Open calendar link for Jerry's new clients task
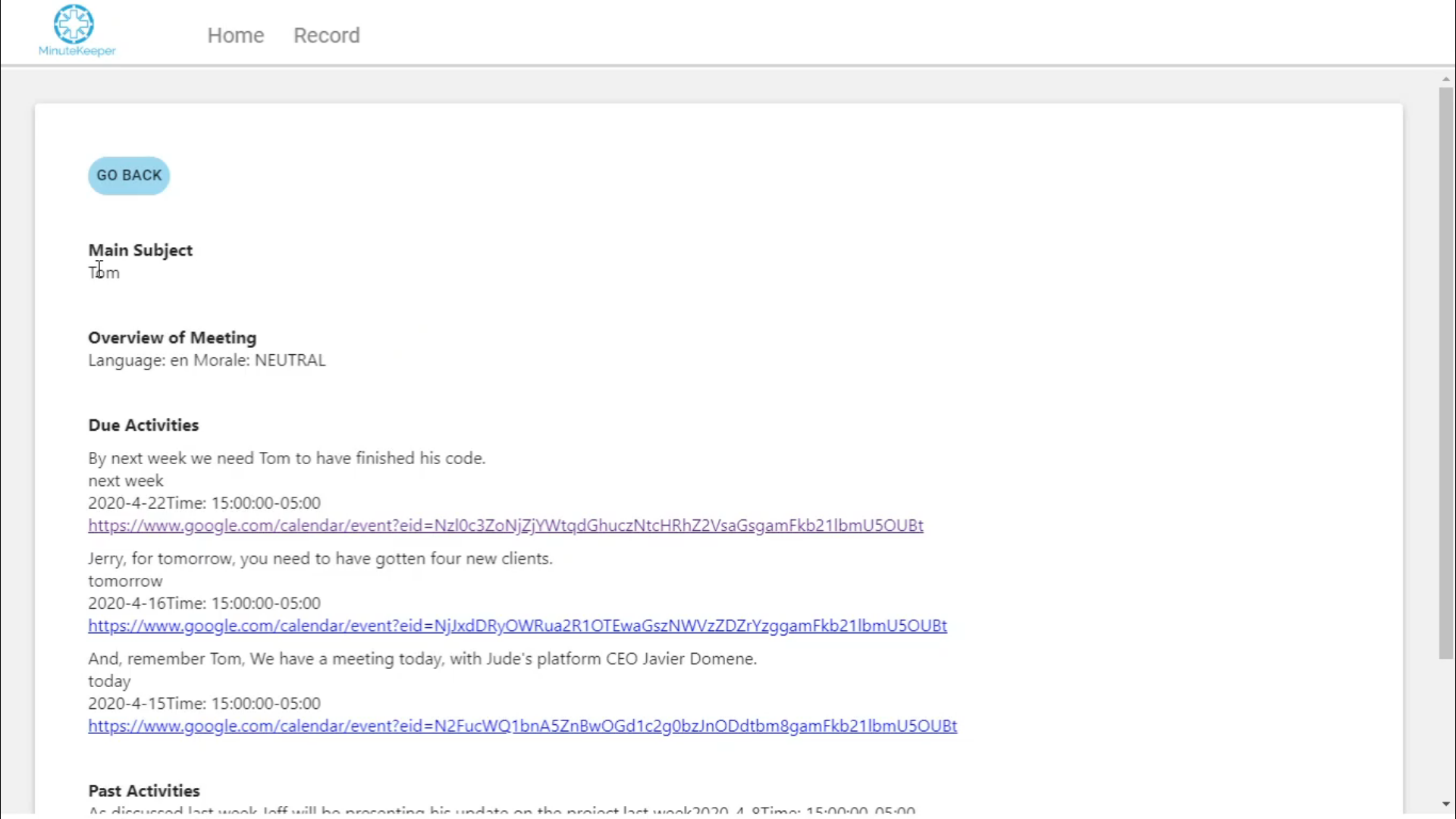Viewport: 1456px width, 819px height. click(517, 626)
